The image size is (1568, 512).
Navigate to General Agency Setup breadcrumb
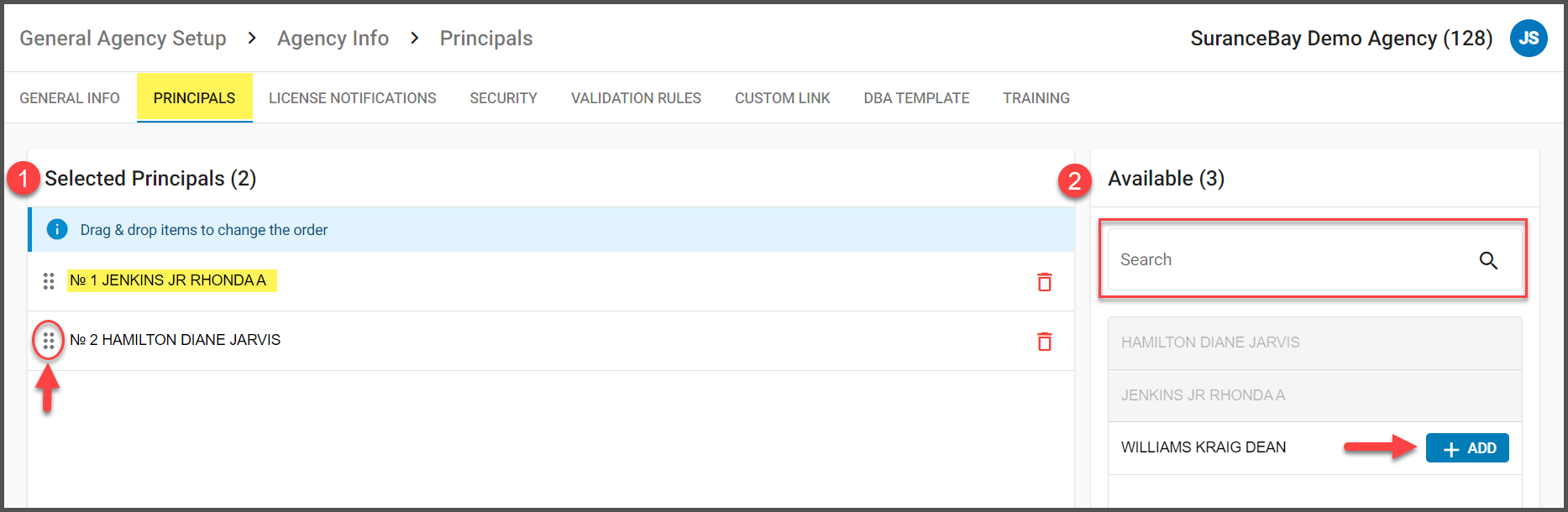(123, 39)
